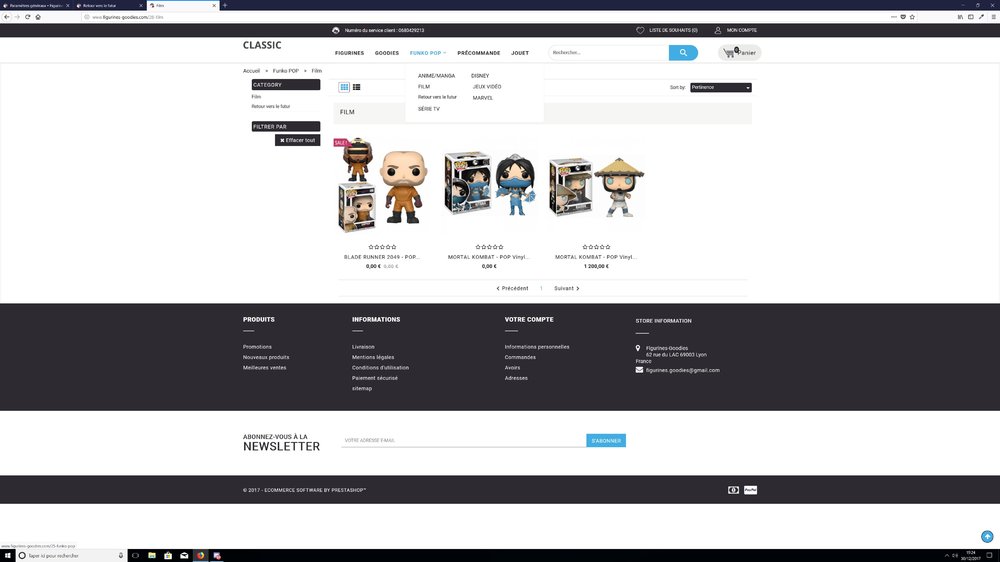This screenshot has height=562, width=1000.
Task: Click the Mon Compte user icon
Action: click(717, 30)
